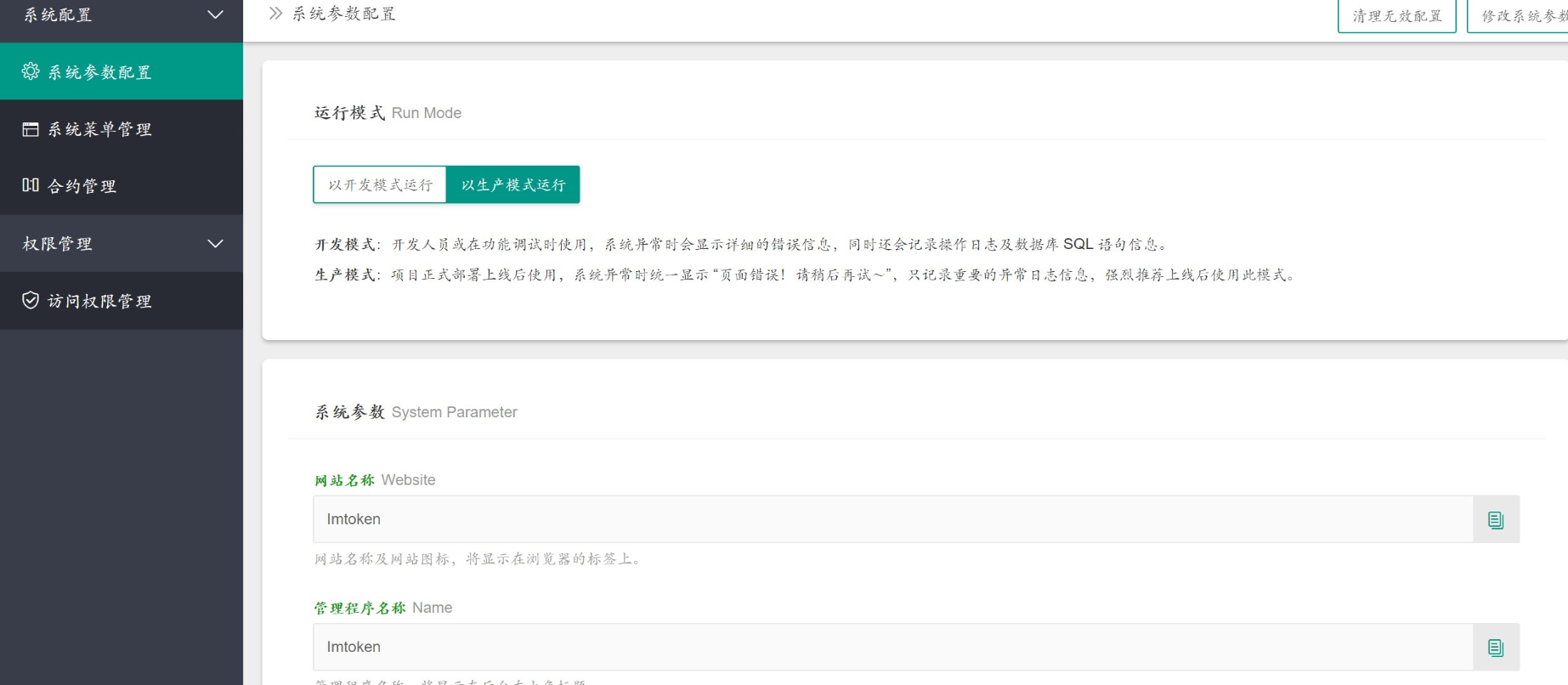The image size is (1568, 685).
Task: Click the gear icon for 系统参数配置
Action: point(31,71)
